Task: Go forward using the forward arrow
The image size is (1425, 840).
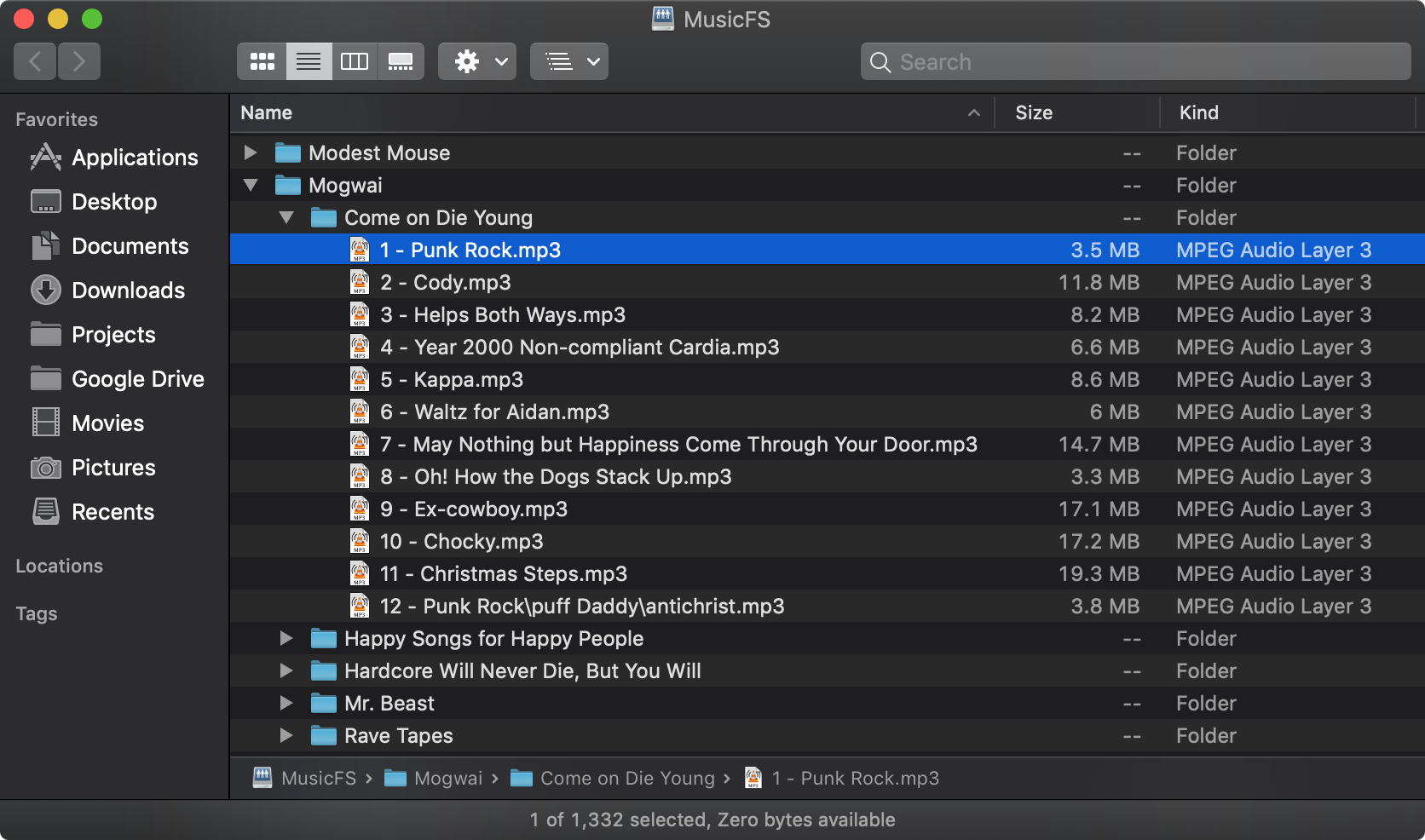Action: 79,61
